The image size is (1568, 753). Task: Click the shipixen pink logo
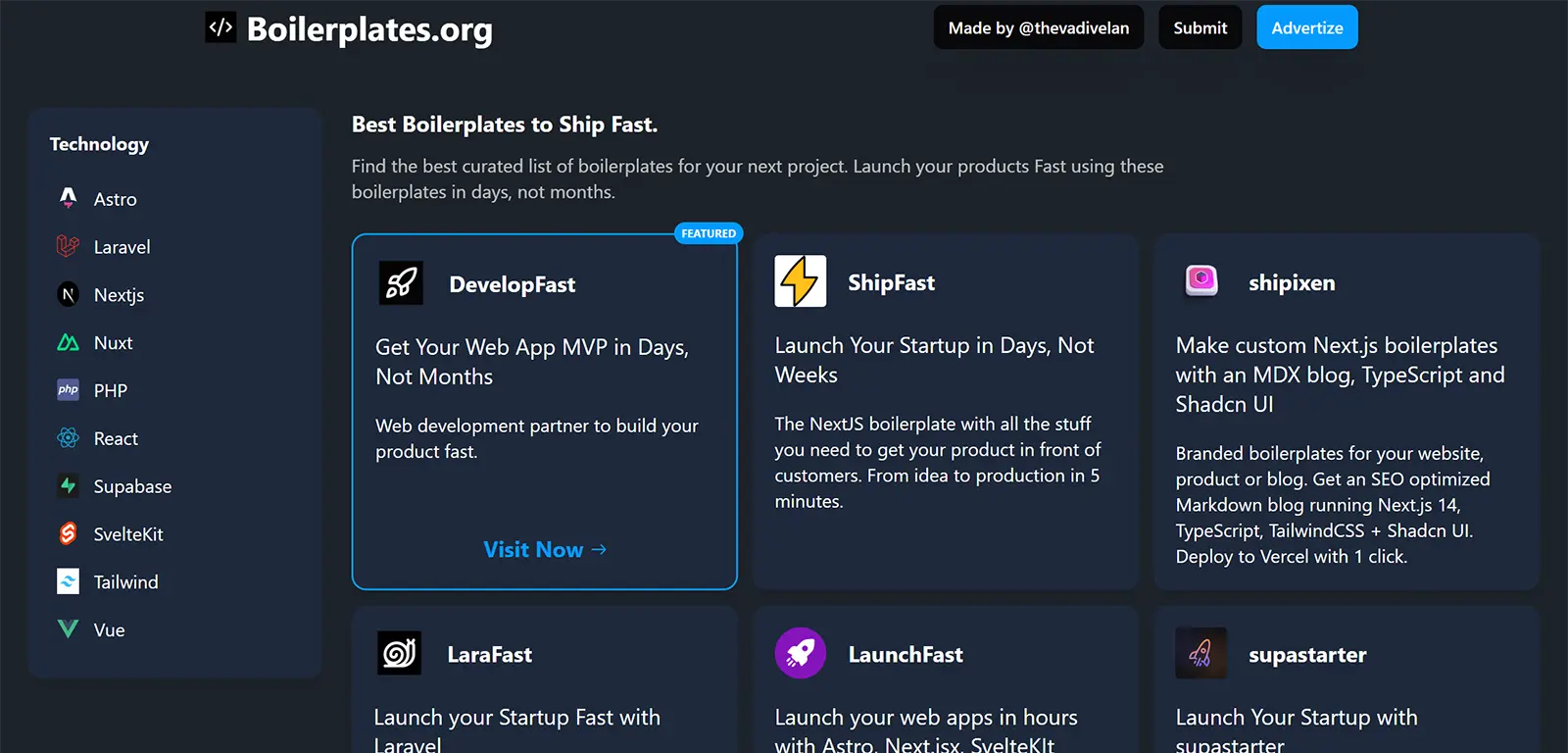coord(1201,281)
